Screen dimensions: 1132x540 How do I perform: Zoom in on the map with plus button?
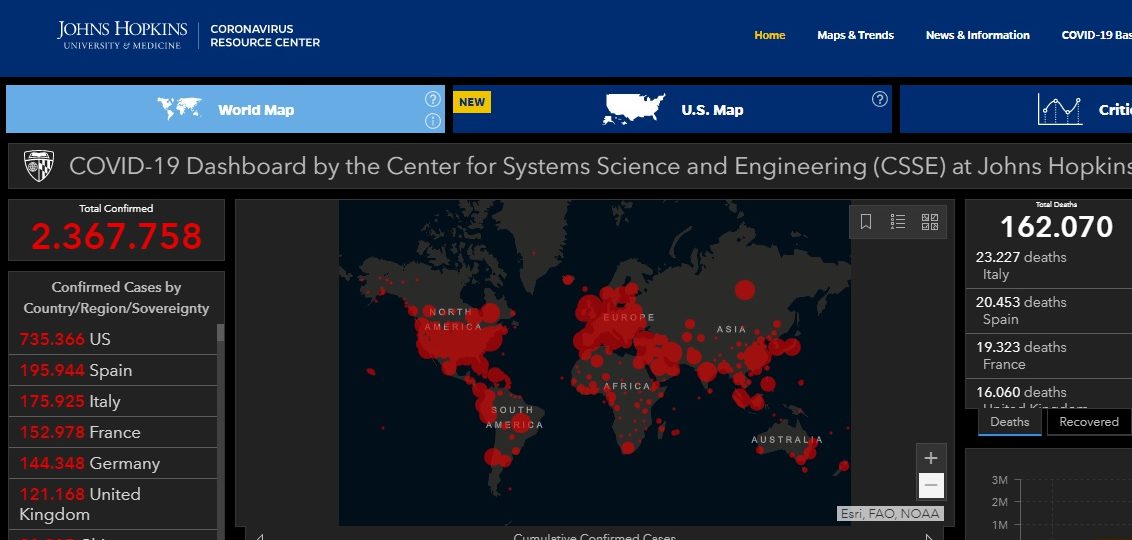pos(931,458)
